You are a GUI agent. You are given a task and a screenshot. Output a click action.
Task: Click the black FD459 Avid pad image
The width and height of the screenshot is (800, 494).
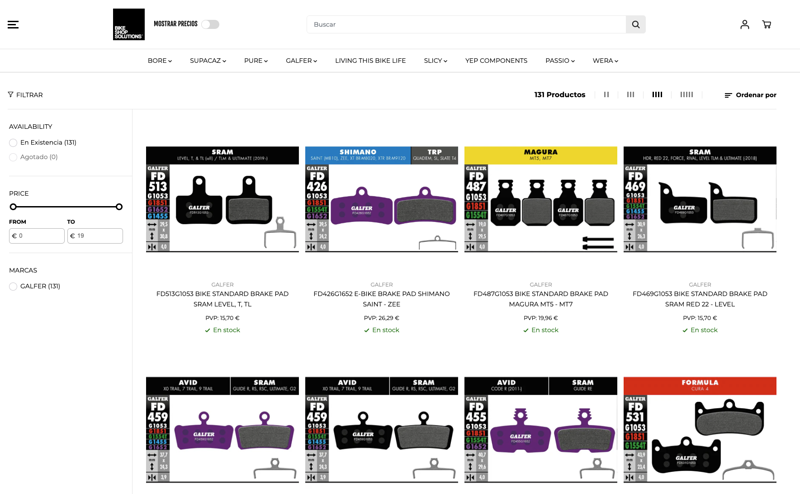click(382, 430)
